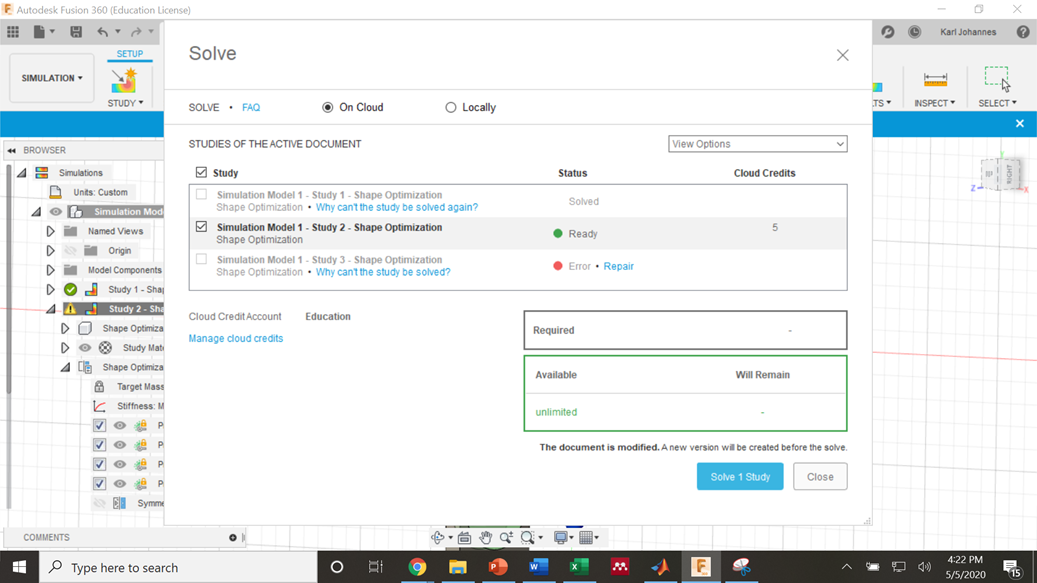This screenshot has width=1037, height=583.
Task: Click the Select tool icon
Action: point(997,79)
